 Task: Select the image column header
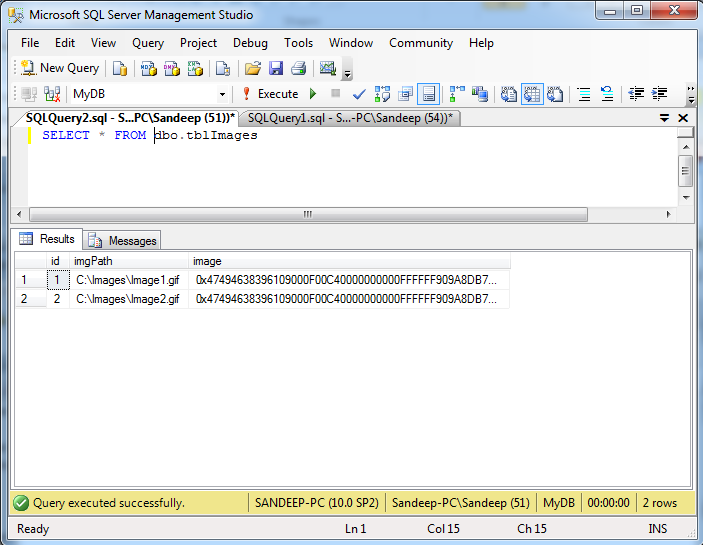point(349,261)
